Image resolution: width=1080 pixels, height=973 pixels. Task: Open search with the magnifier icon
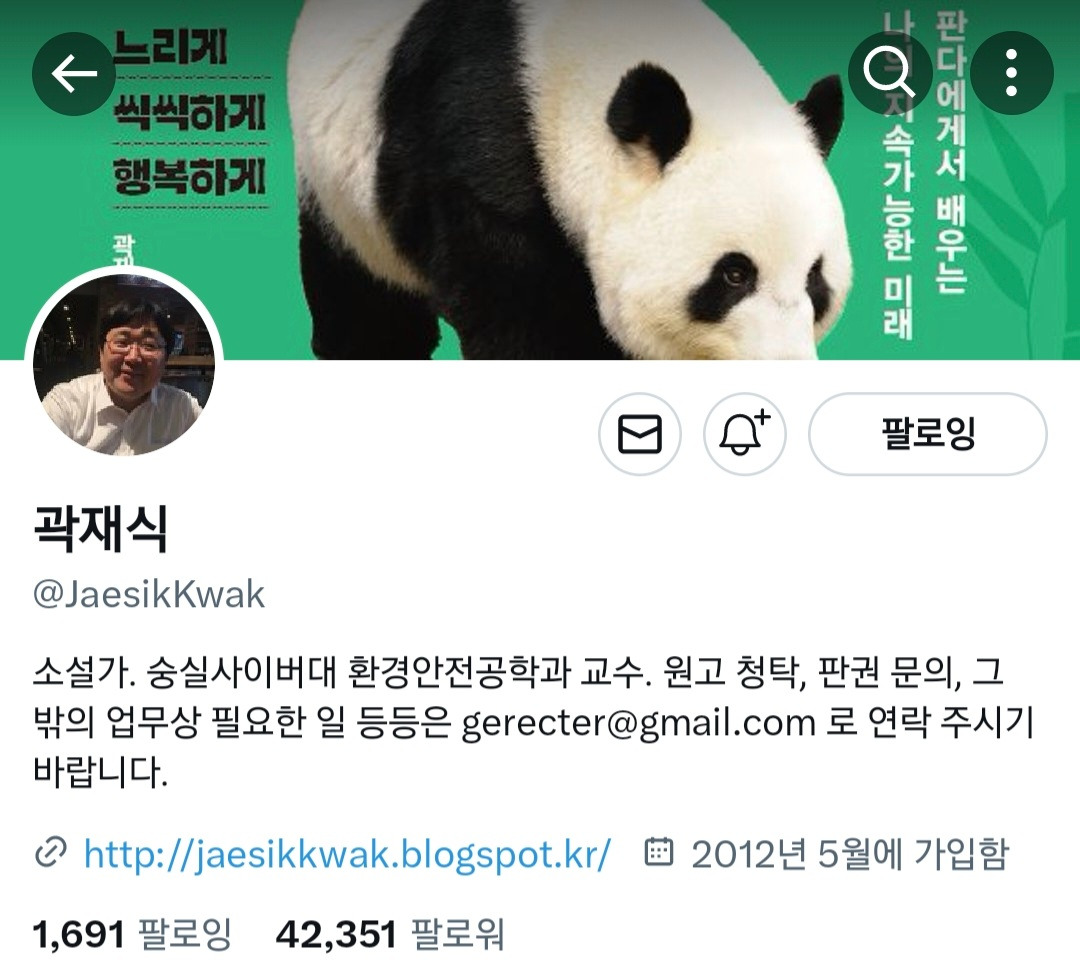[x=889, y=72]
